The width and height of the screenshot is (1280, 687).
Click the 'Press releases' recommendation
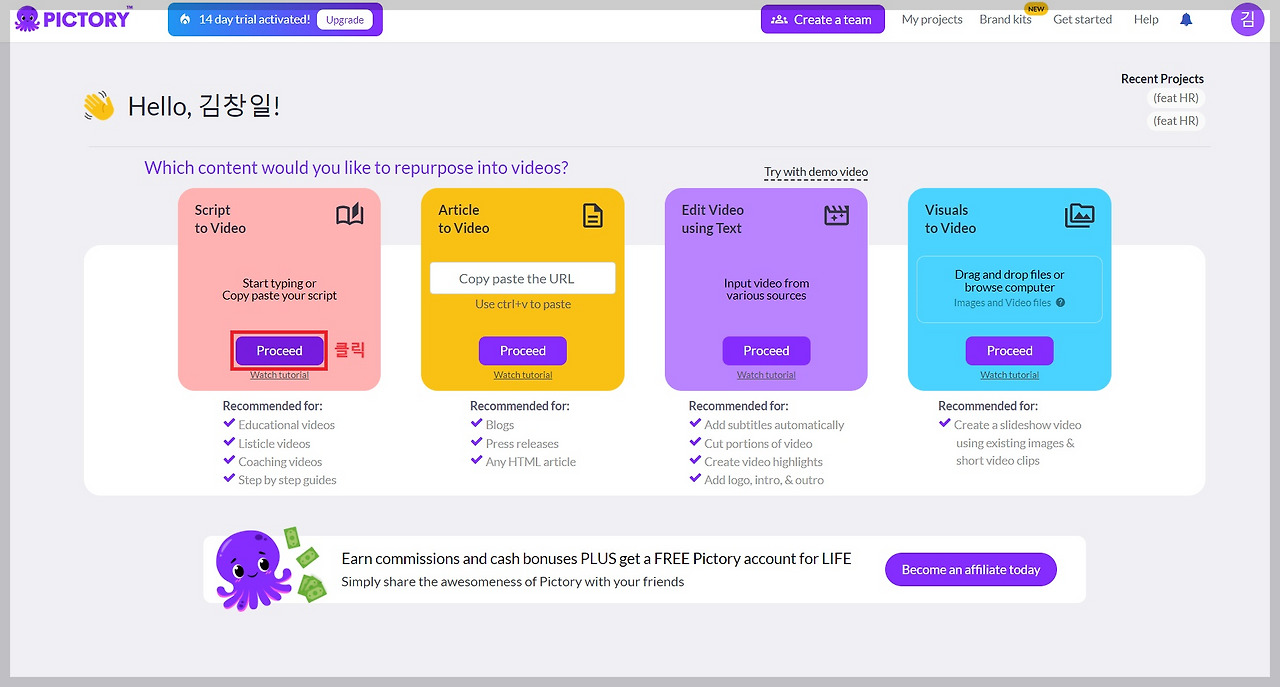click(522, 444)
